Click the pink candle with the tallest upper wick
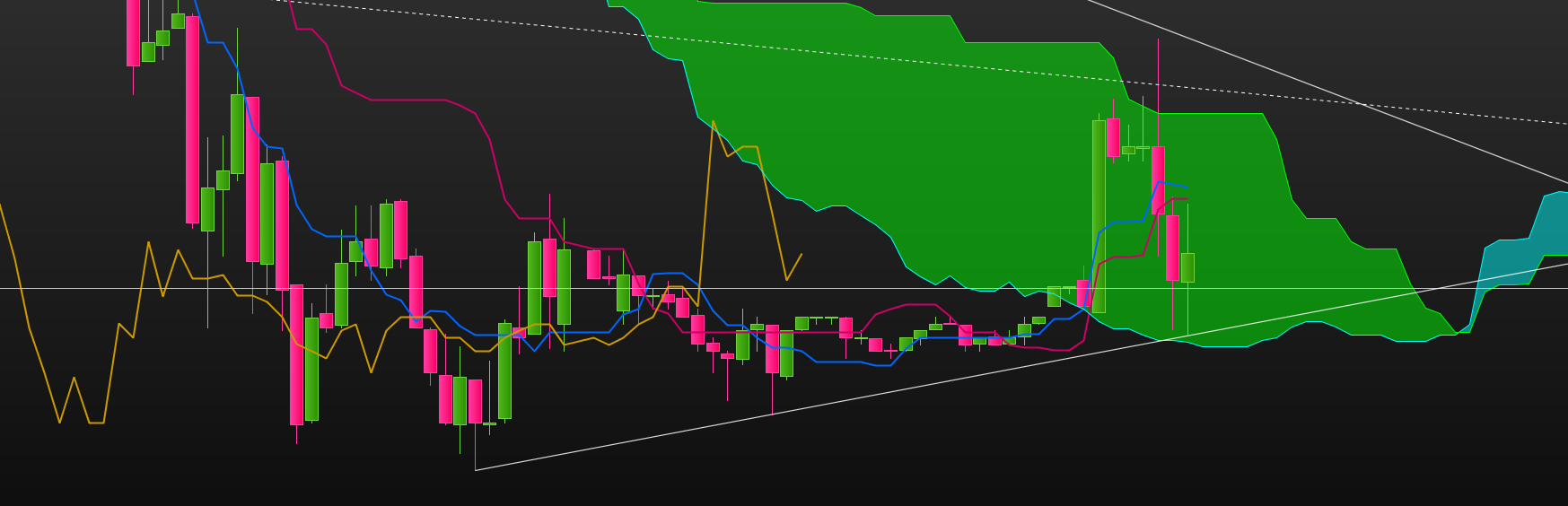The width and height of the screenshot is (1568, 506). (1158, 179)
